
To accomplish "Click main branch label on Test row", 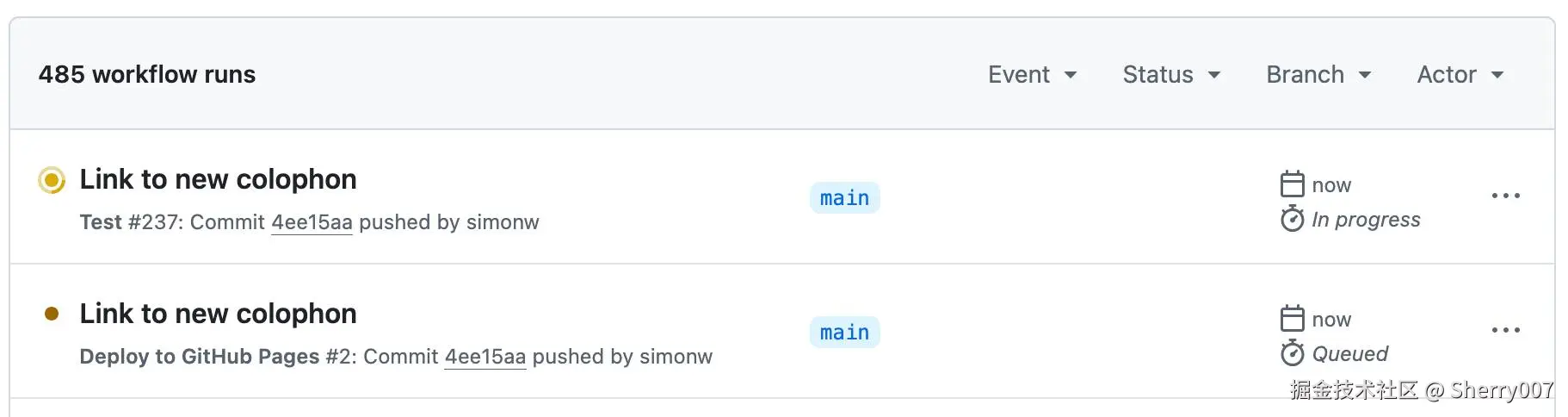I will click(844, 198).
